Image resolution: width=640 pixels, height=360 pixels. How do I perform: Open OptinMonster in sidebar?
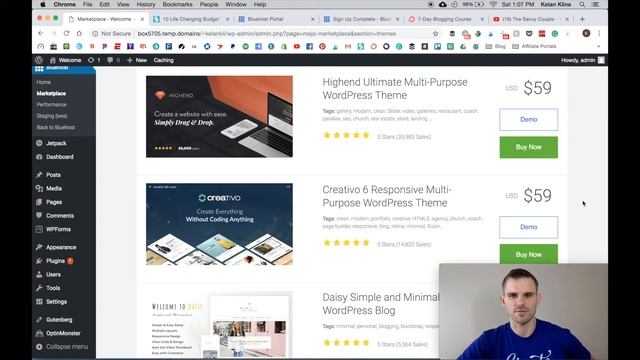[63, 333]
